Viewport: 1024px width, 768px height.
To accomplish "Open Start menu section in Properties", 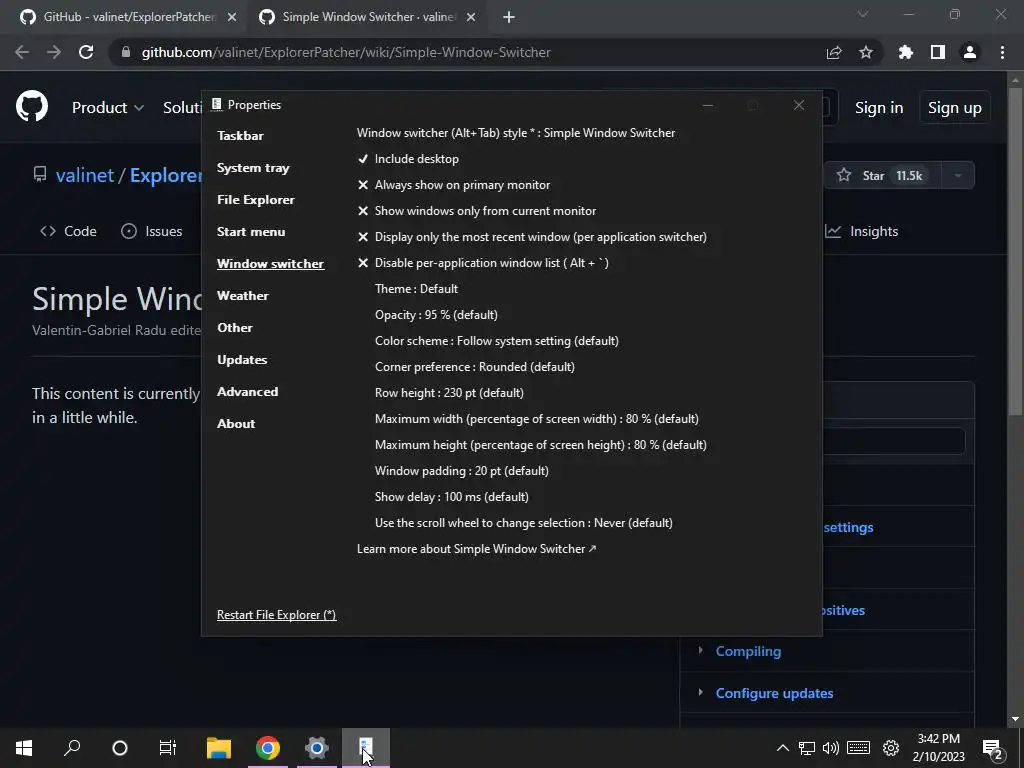I will coord(251,232).
